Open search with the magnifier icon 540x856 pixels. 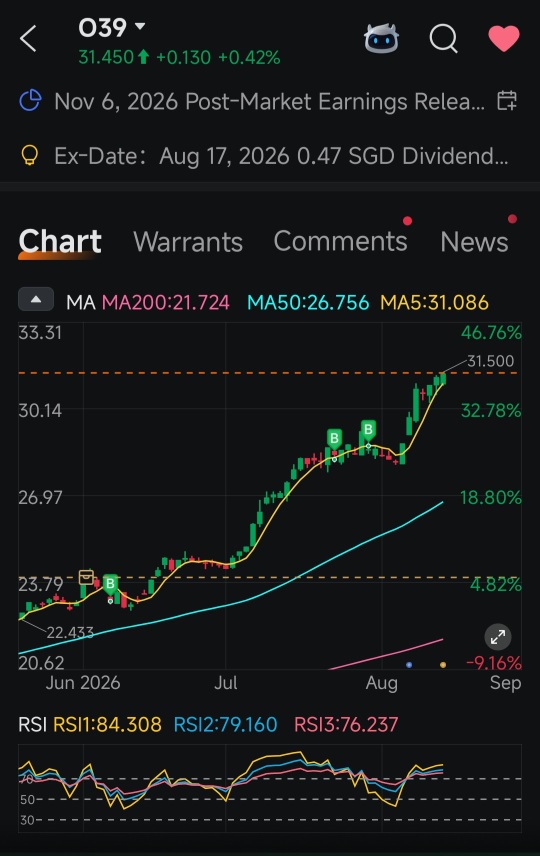tap(443, 39)
